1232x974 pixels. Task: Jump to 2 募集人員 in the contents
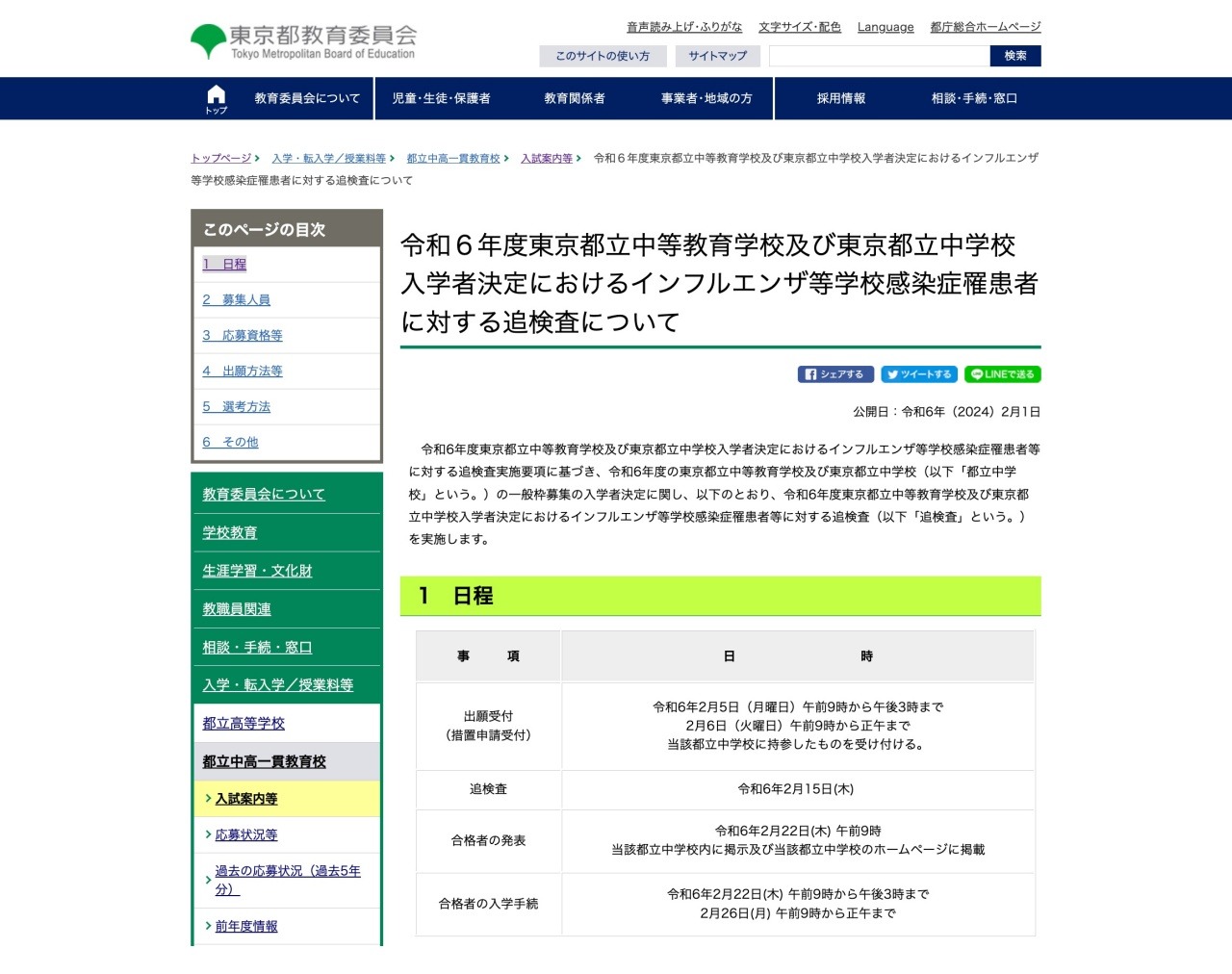click(236, 300)
